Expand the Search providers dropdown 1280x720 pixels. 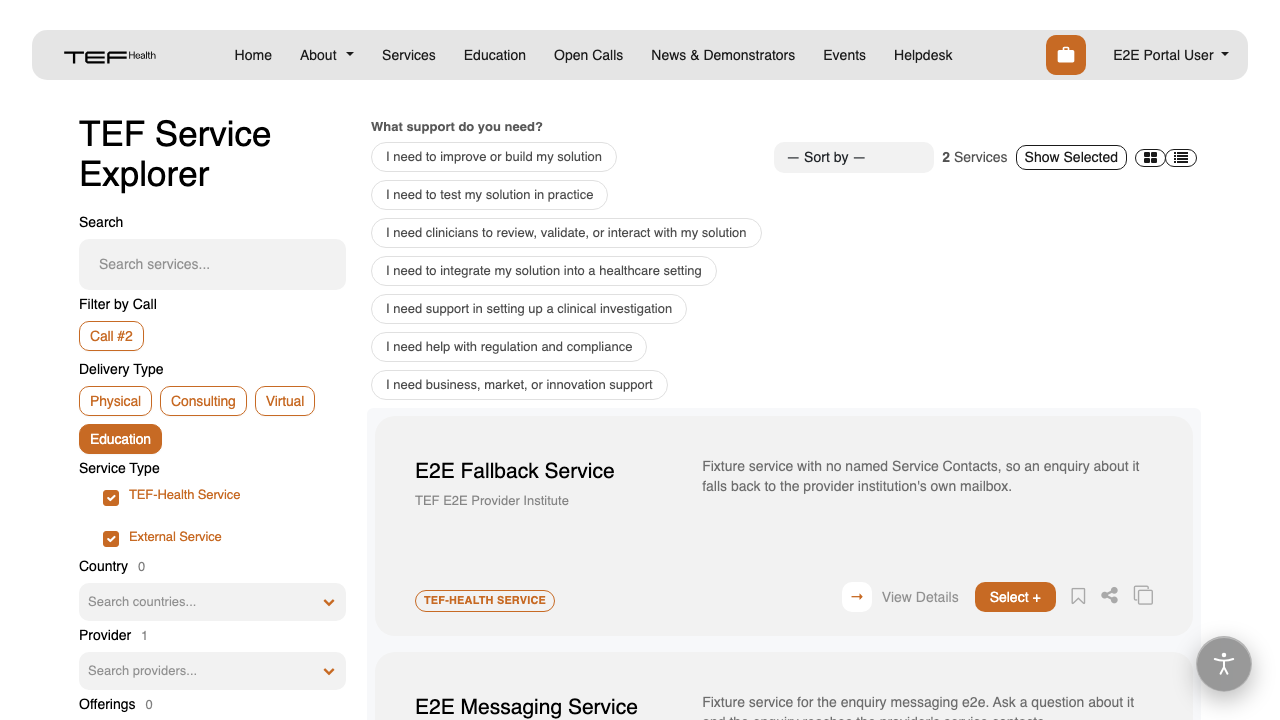[x=212, y=671]
